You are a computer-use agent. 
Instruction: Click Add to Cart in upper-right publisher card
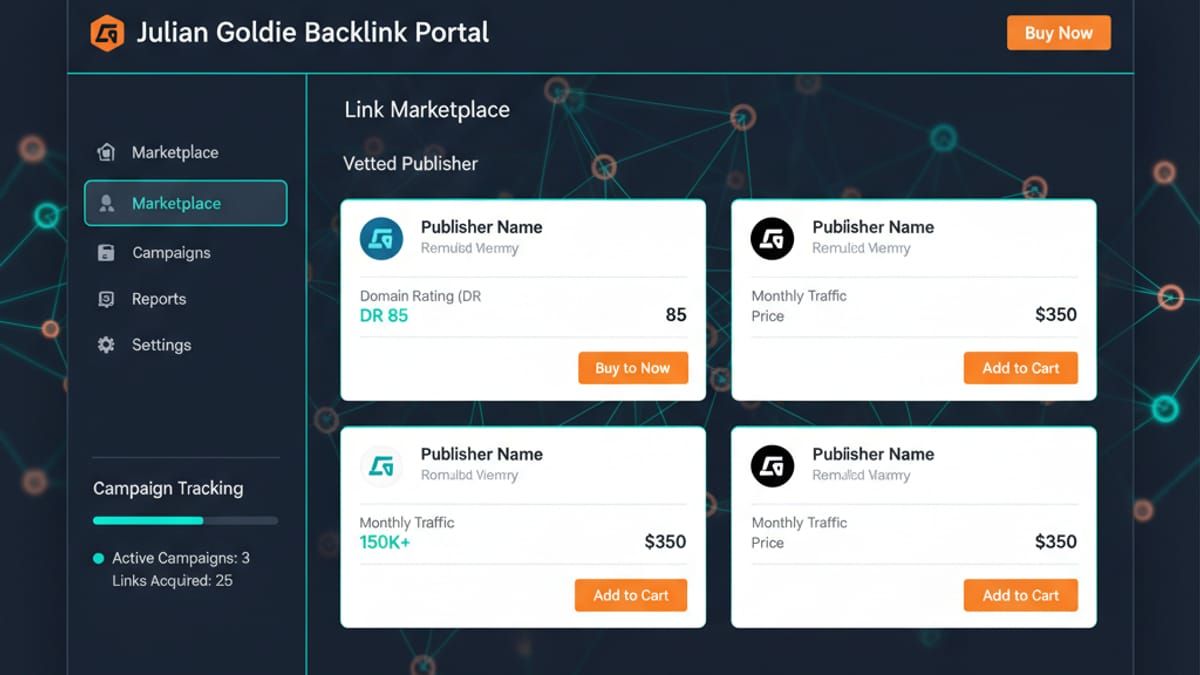point(1020,368)
